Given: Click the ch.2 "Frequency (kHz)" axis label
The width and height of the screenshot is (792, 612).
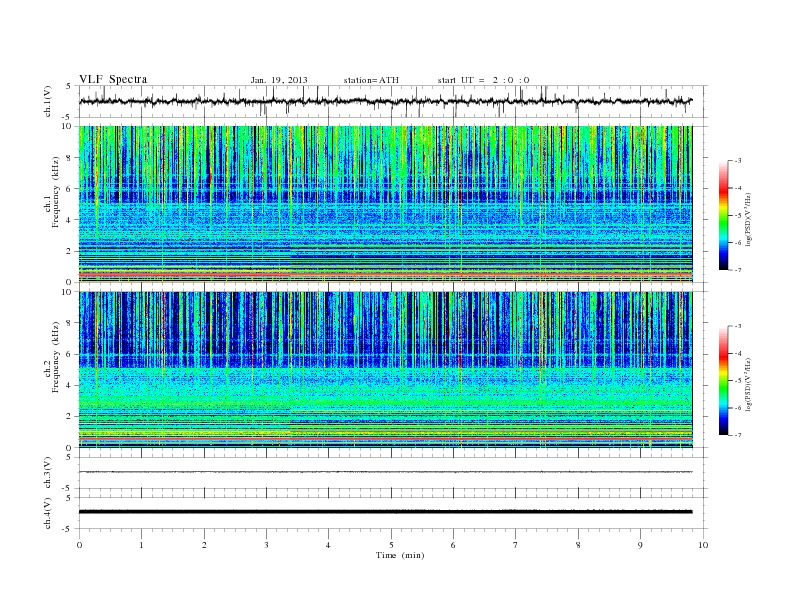Looking at the screenshot, I should coord(56,357).
